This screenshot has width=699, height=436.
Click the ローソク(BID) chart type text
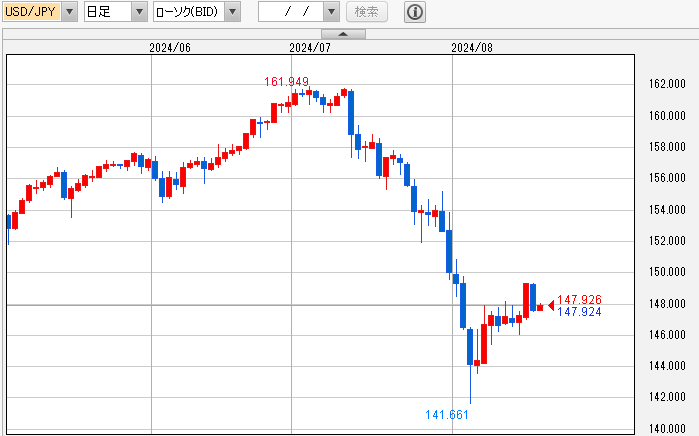click(x=189, y=12)
